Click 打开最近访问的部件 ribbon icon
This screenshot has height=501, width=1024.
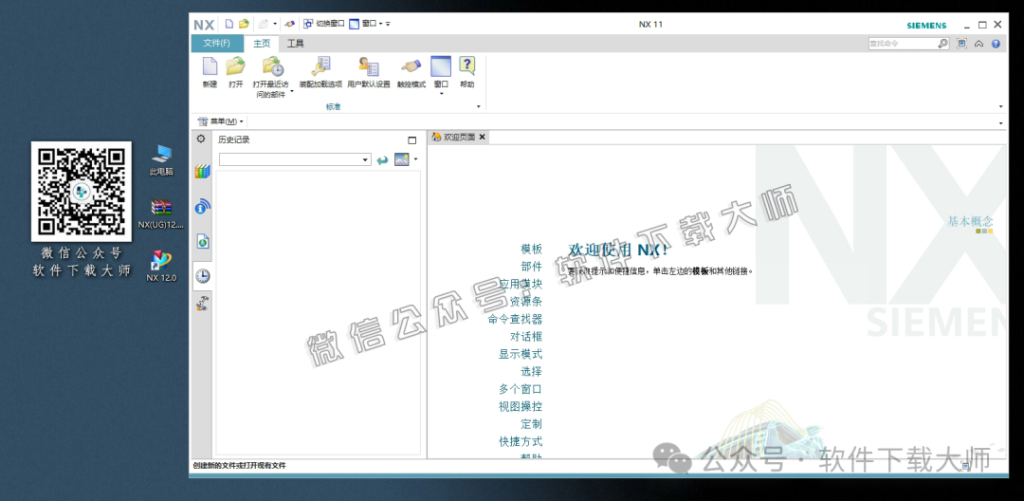click(273, 67)
